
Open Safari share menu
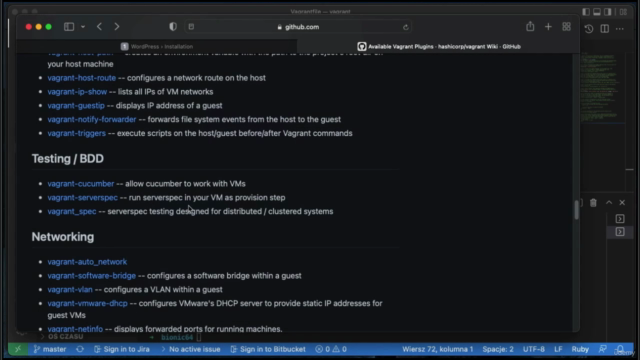coord(530,27)
